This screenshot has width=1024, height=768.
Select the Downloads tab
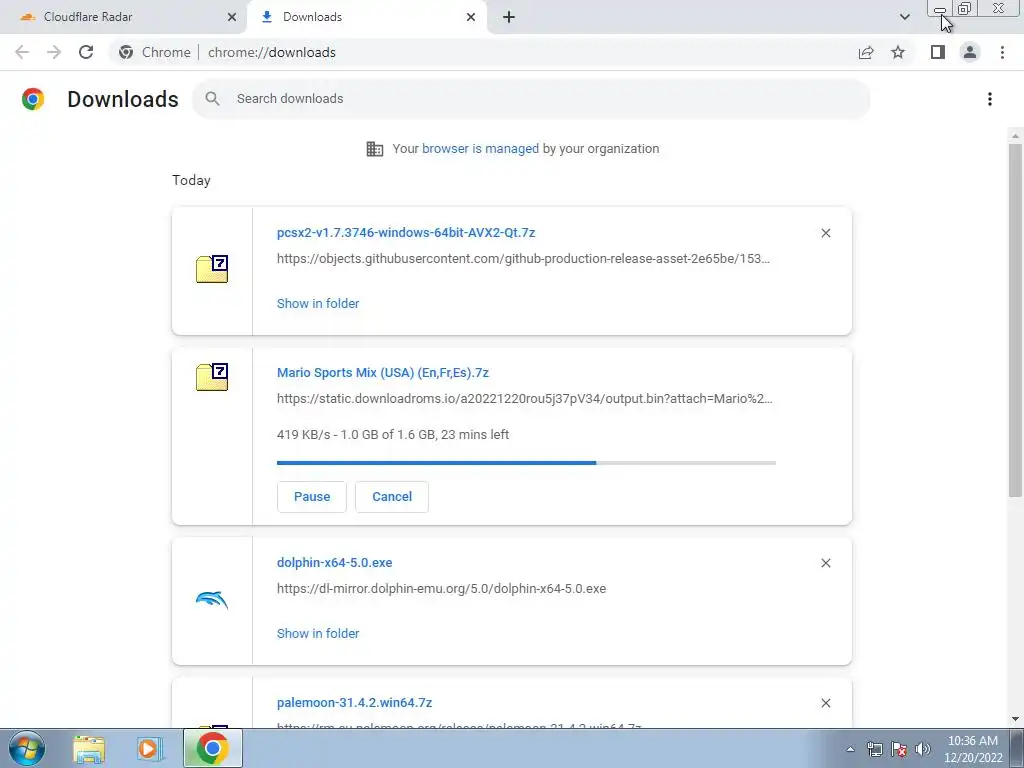(x=366, y=17)
